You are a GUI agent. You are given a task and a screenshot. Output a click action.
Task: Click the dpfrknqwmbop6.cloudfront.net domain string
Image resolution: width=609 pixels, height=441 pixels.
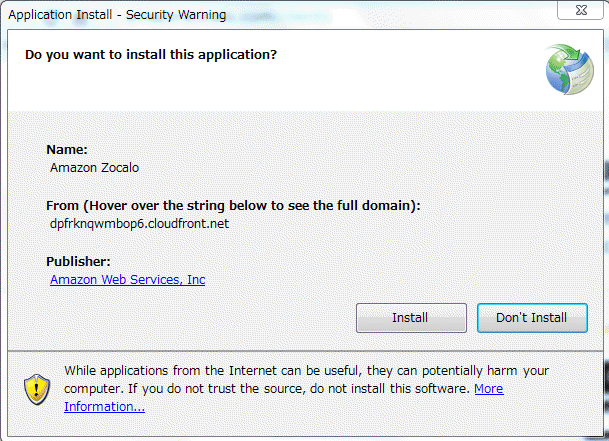[x=139, y=224]
